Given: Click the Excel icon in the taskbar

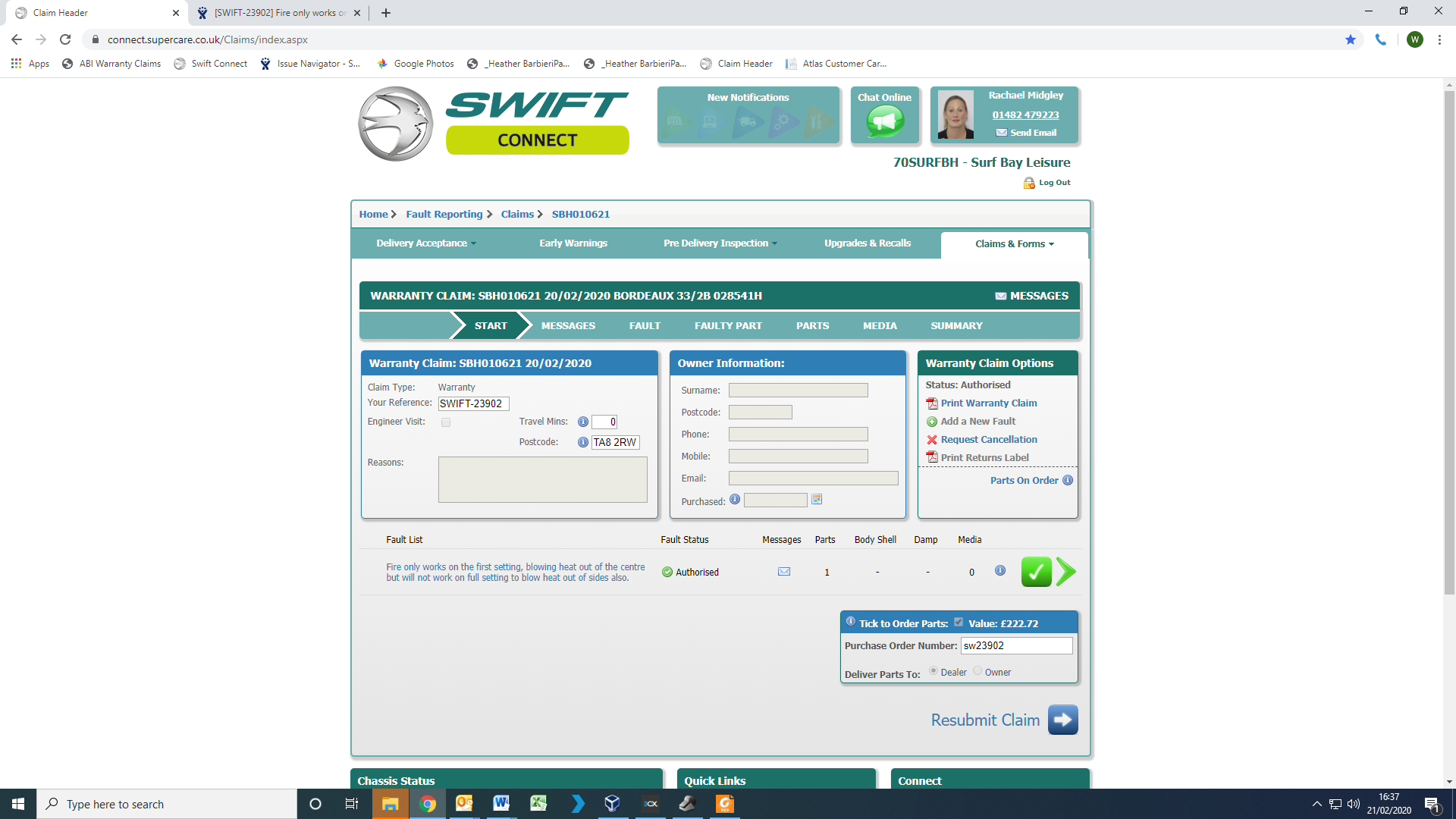Looking at the screenshot, I should pyautogui.click(x=538, y=804).
